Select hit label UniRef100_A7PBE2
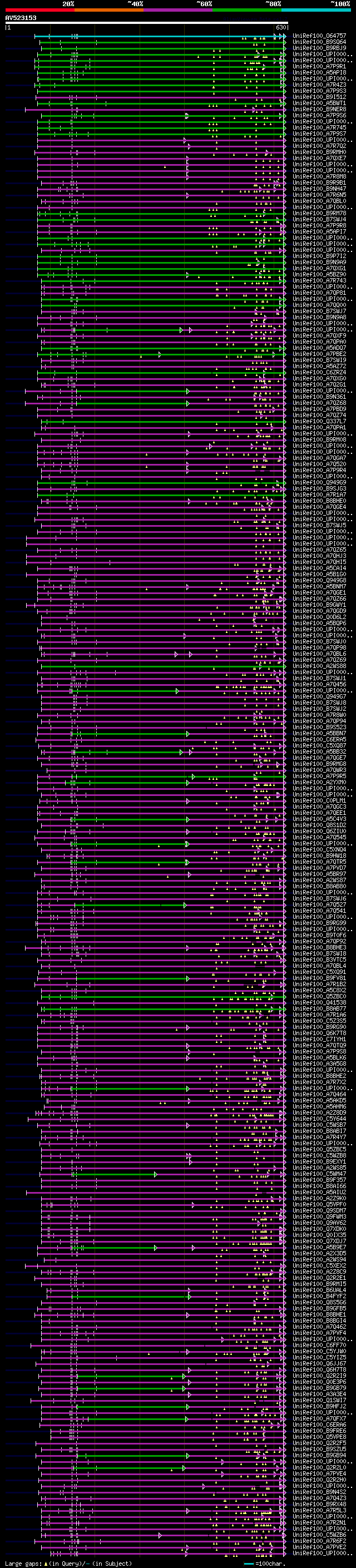The width and height of the screenshot is (356, 1568). click(x=319, y=354)
